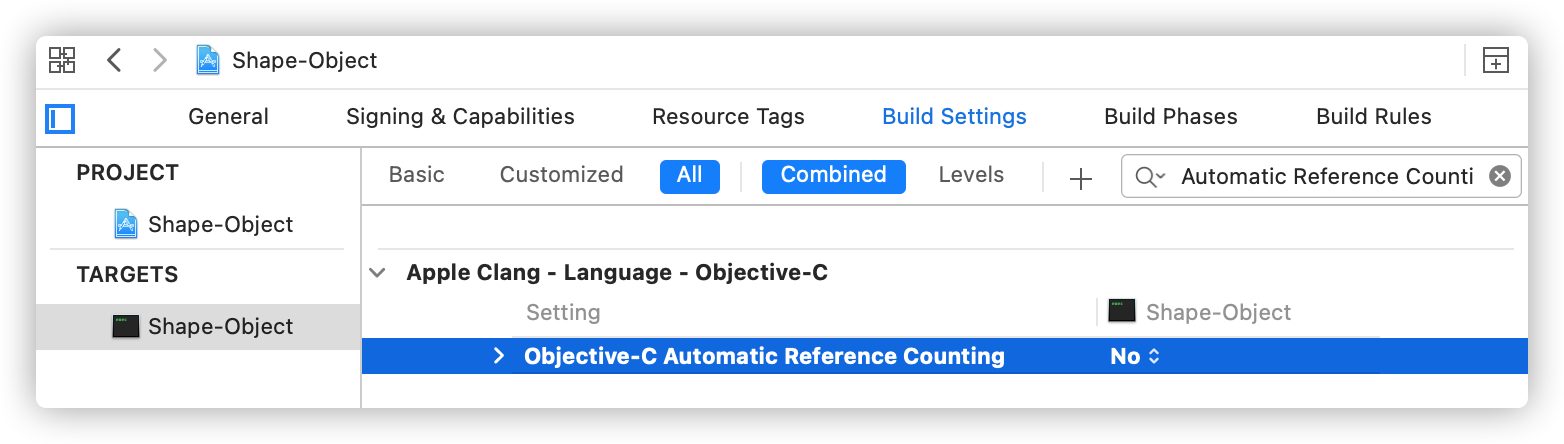Add an editor pane with plus icon
This screenshot has height=444, width=1564.
pos(1495,60)
